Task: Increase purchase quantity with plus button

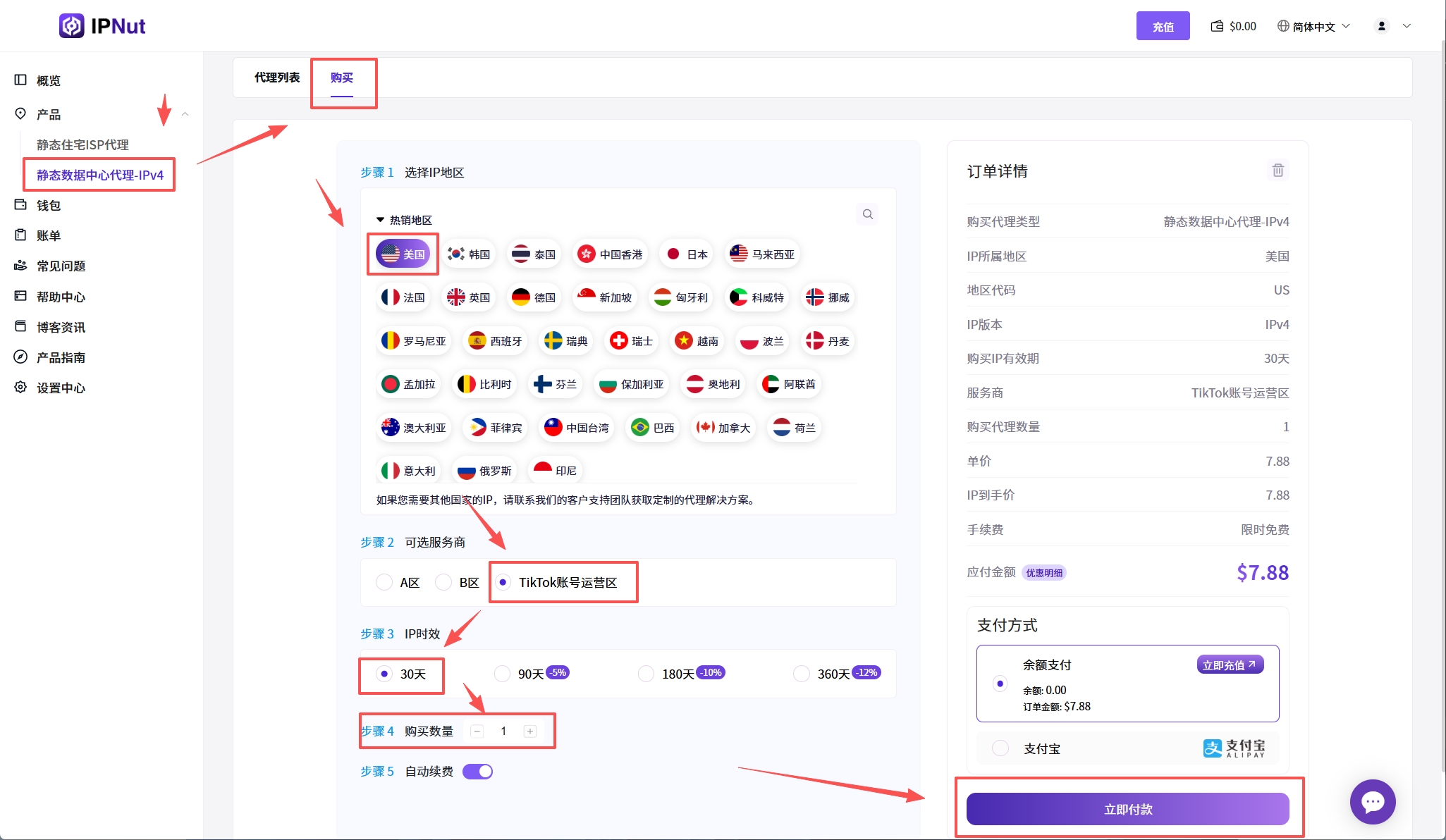Action: (x=530, y=731)
